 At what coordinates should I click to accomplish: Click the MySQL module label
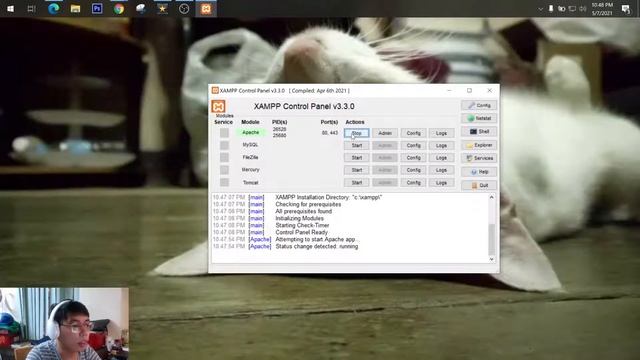251,145
